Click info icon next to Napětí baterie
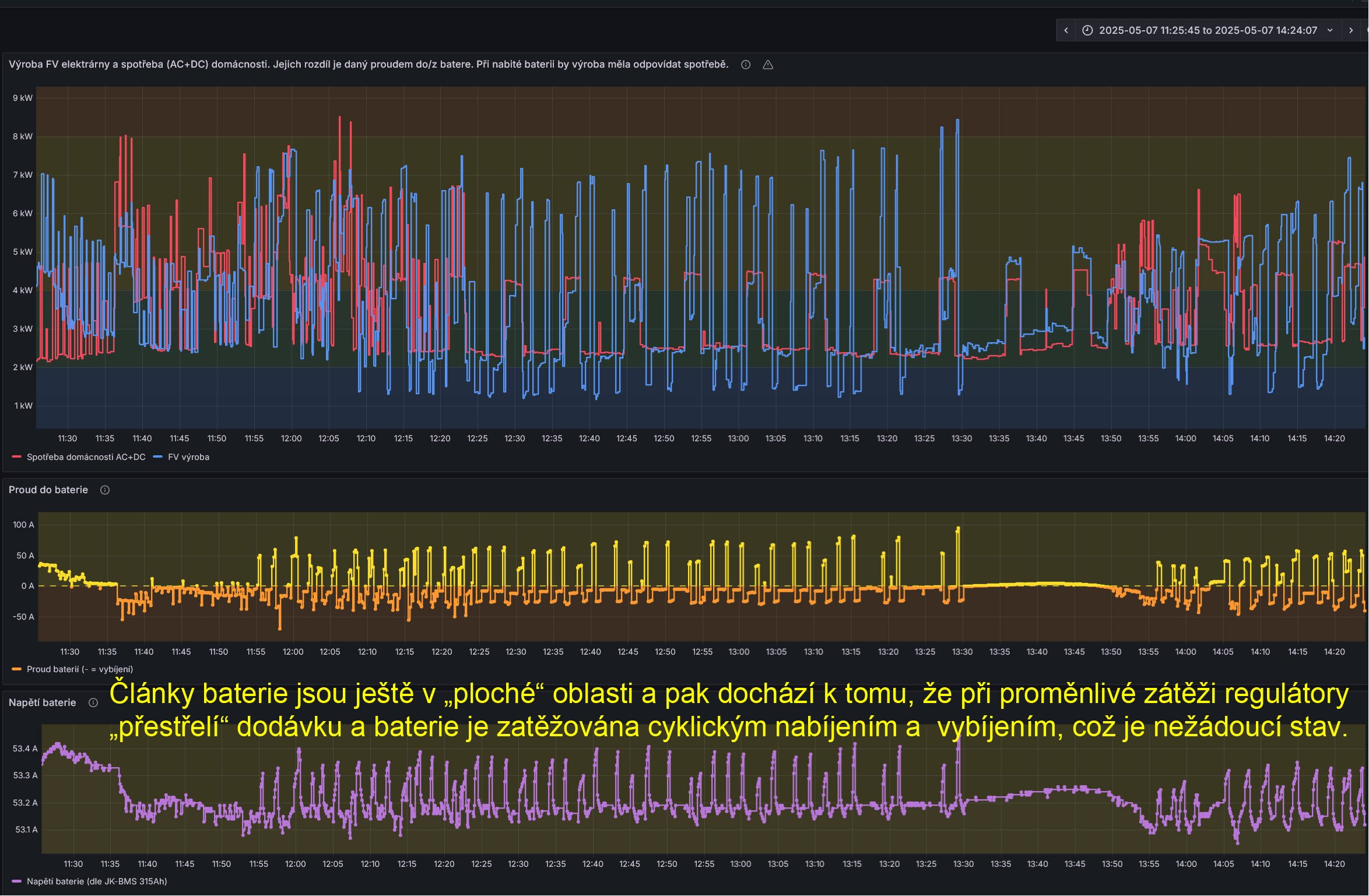The height and width of the screenshot is (896, 1369). click(93, 703)
